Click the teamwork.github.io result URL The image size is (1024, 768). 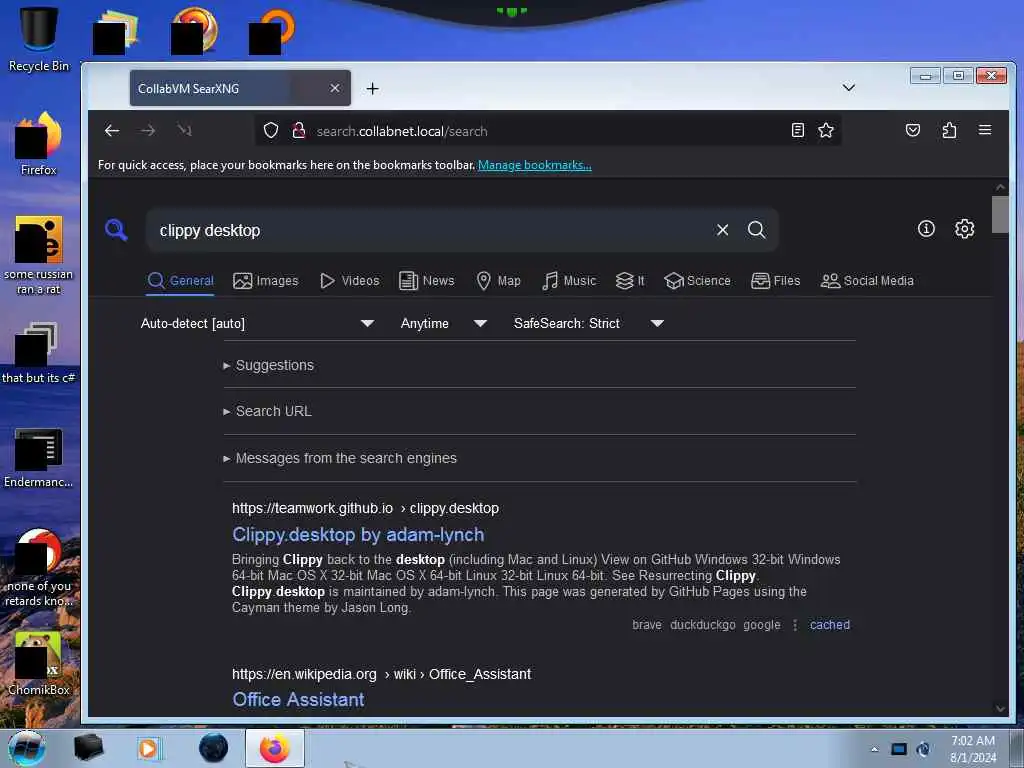tap(365, 508)
